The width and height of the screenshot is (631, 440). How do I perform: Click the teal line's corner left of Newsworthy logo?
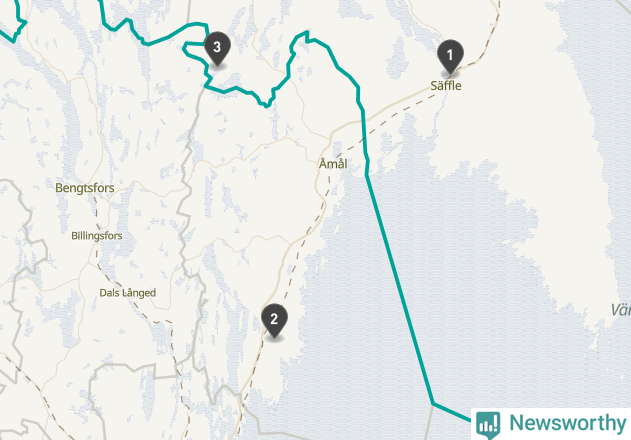433,403
